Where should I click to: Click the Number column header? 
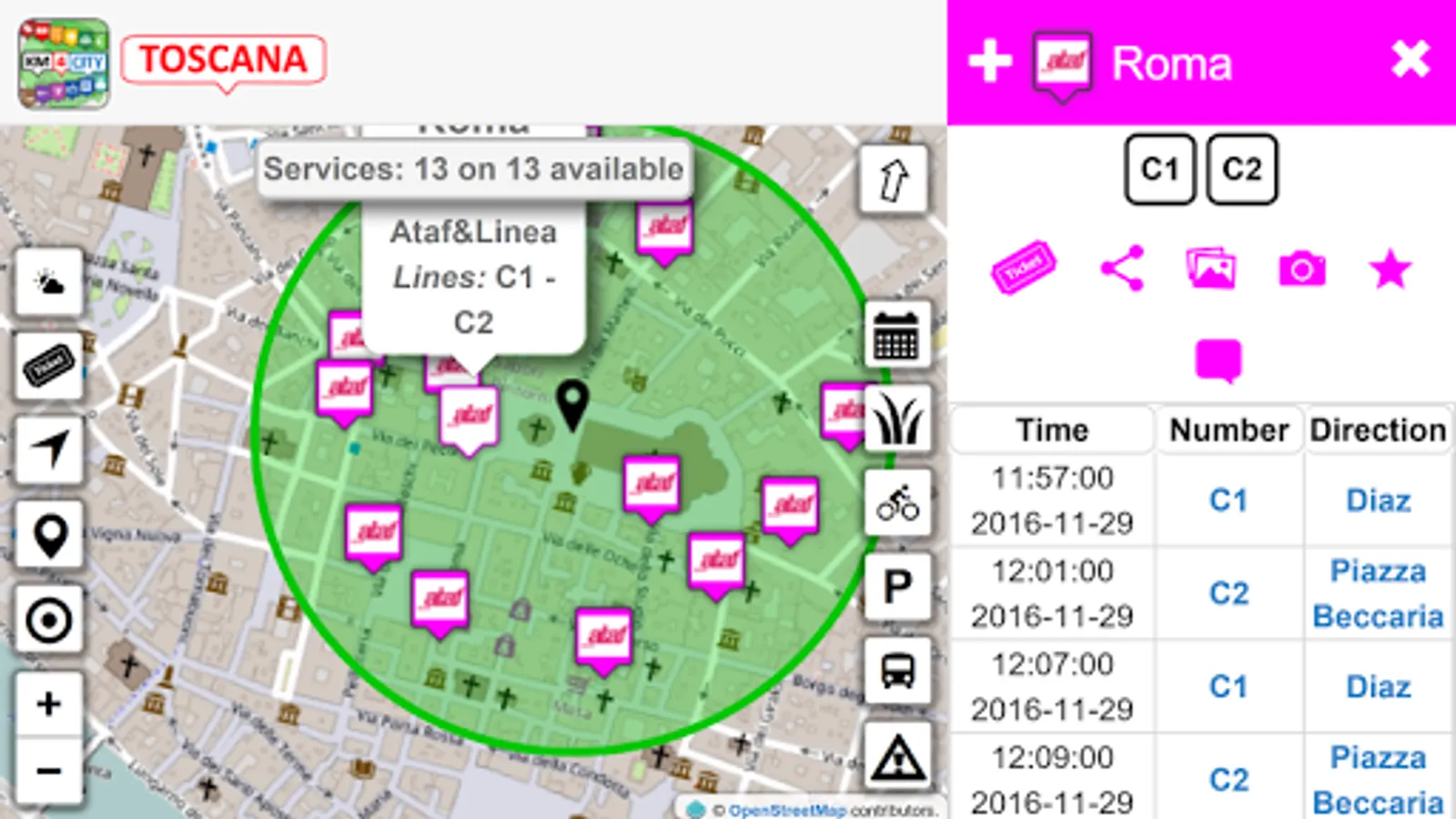[1229, 430]
